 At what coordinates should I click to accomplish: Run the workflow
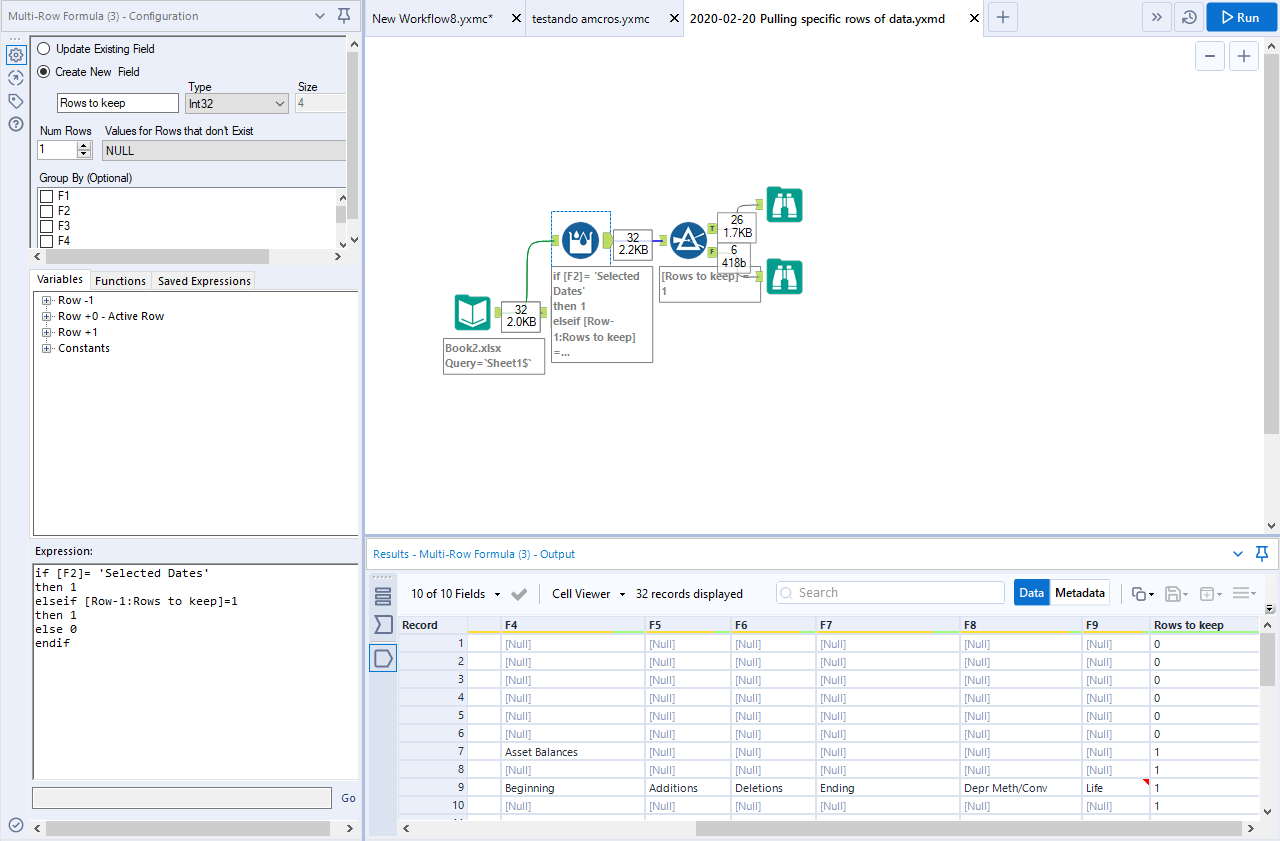(x=1240, y=17)
